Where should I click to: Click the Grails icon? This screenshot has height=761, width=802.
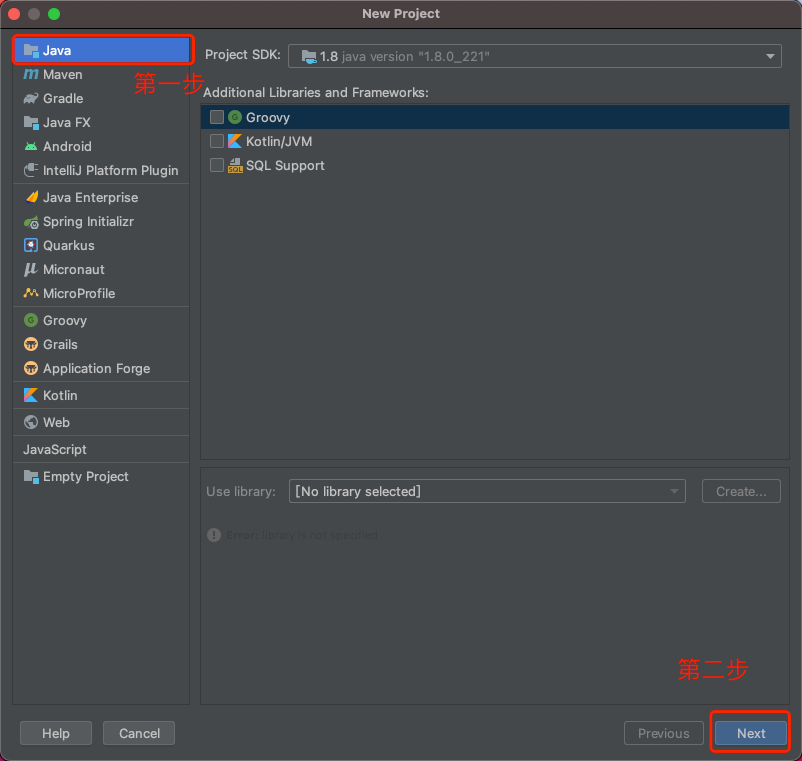[x=31, y=345]
